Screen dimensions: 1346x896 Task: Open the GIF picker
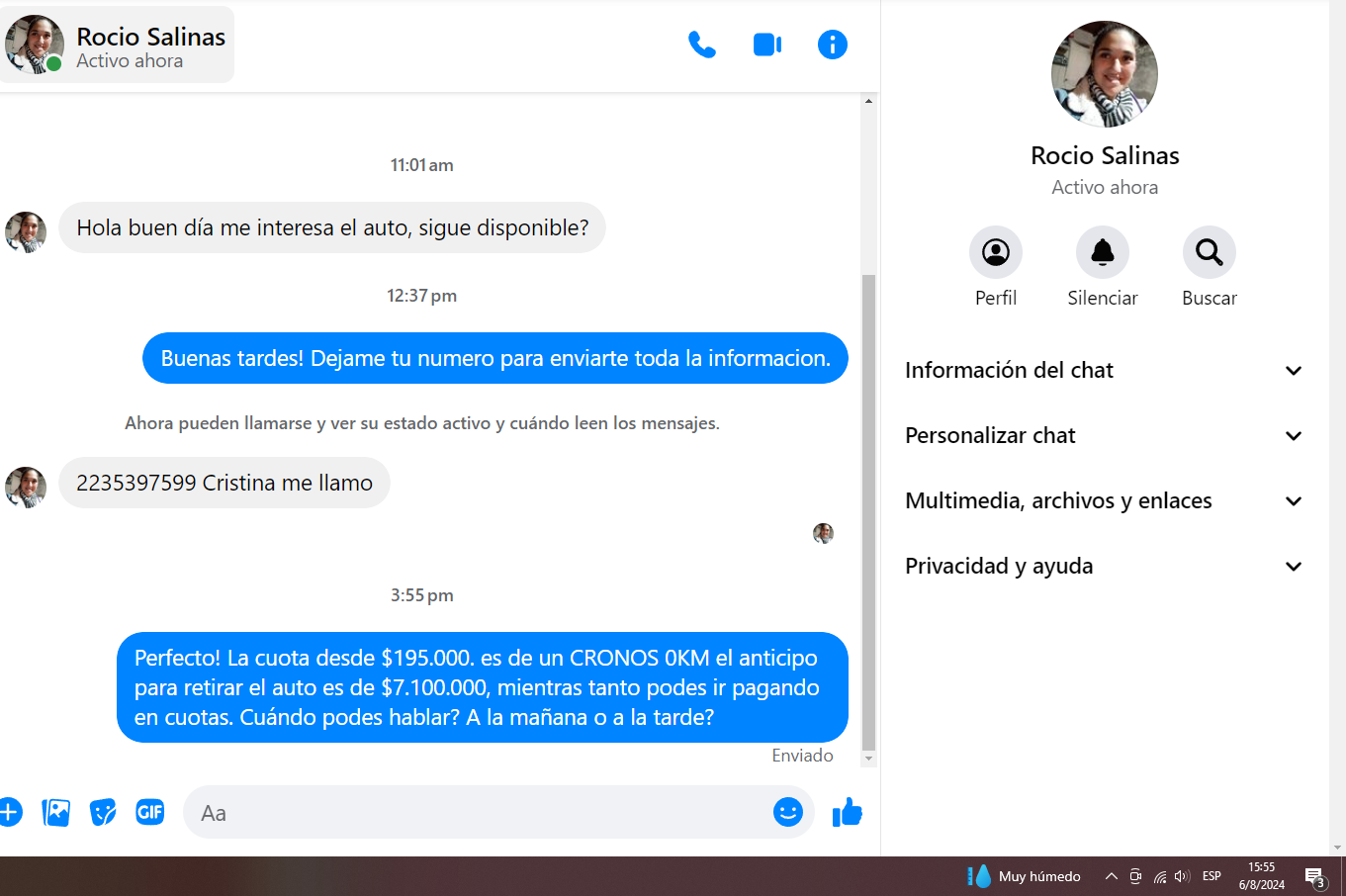point(150,812)
